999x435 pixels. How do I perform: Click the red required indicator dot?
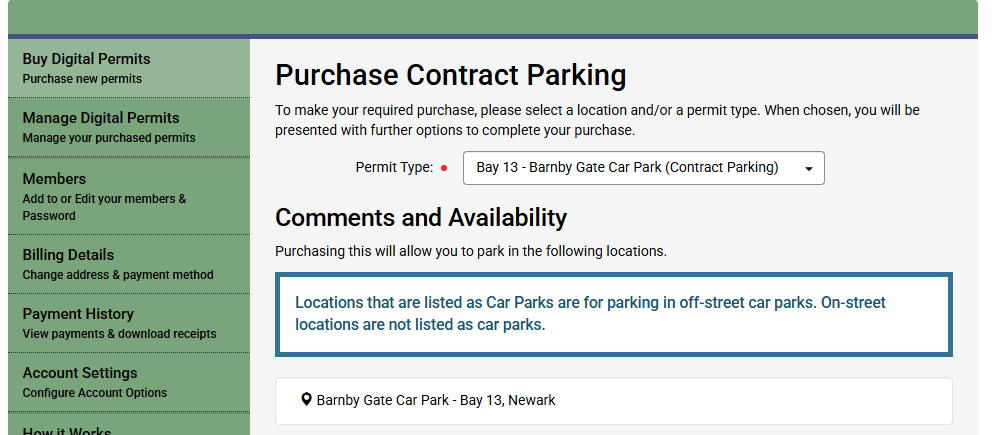pyautogui.click(x=444, y=168)
